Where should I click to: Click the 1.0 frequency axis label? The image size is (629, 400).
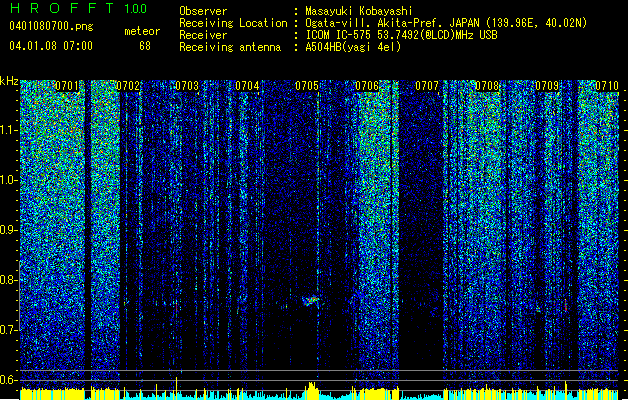click(9, 180)
